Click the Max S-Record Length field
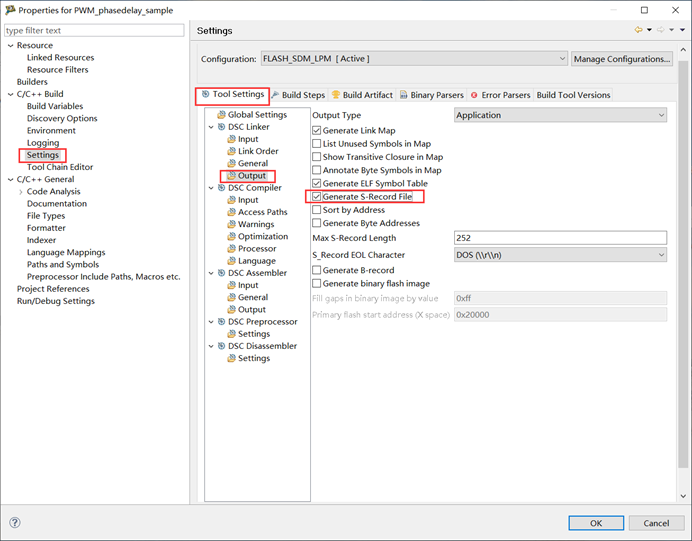The height and width of the screenshot is (541, 692). point(559,238)
